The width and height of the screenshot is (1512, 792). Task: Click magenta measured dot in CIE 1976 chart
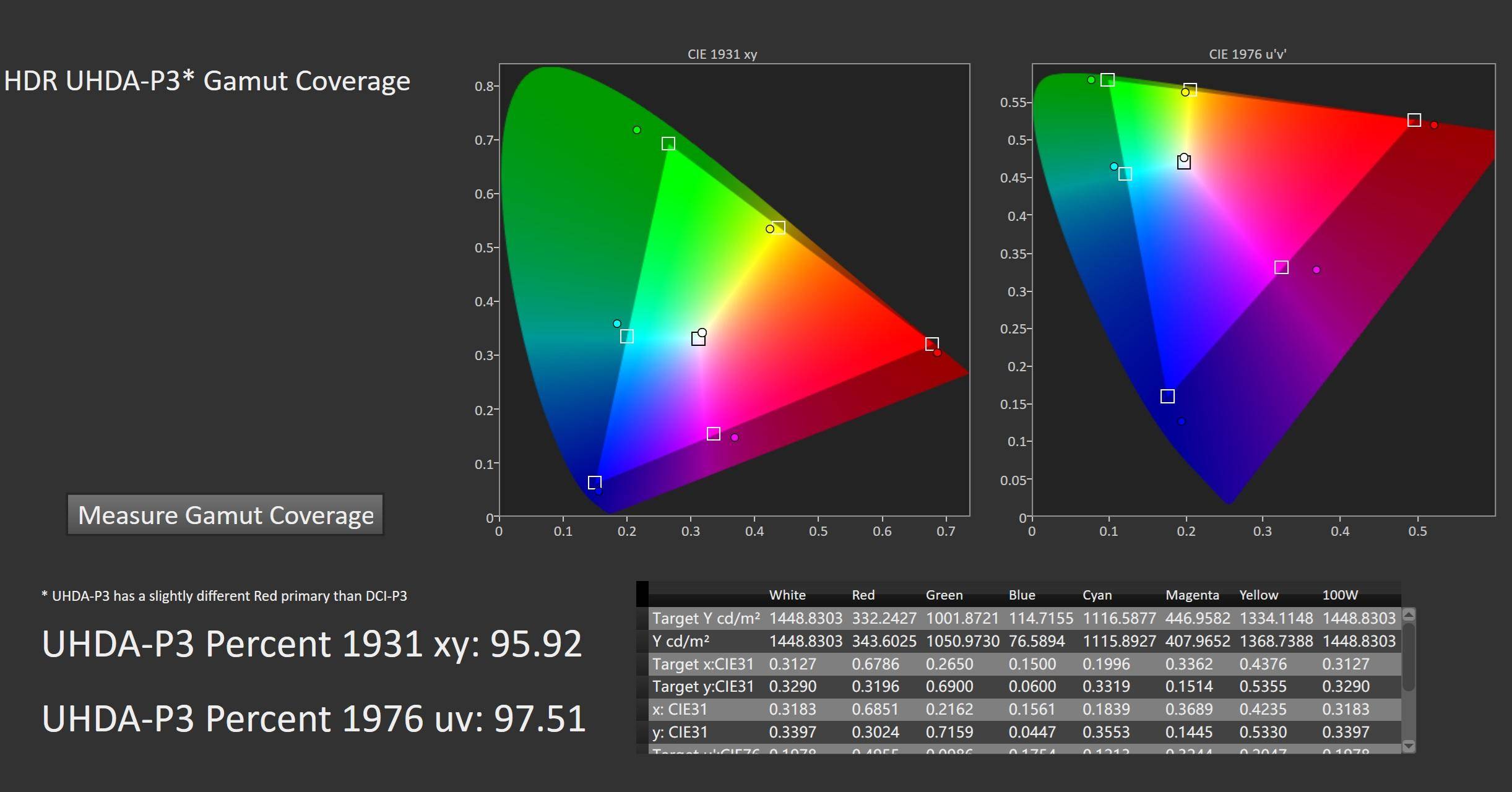(1316, 270)
